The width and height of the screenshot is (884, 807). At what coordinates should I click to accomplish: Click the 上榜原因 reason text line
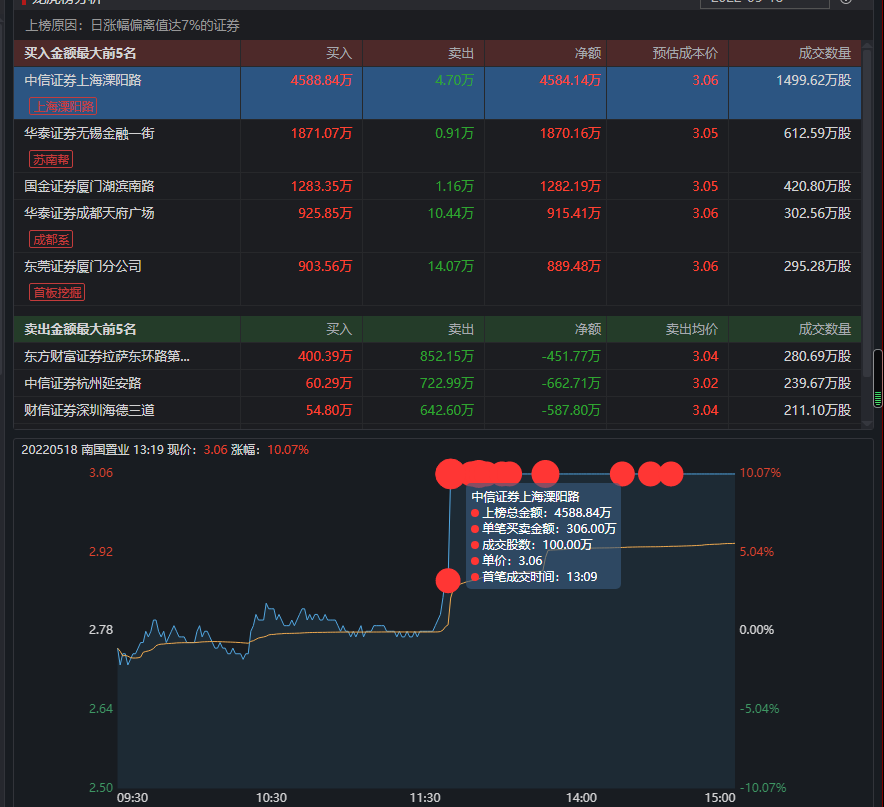click(132, 25)
